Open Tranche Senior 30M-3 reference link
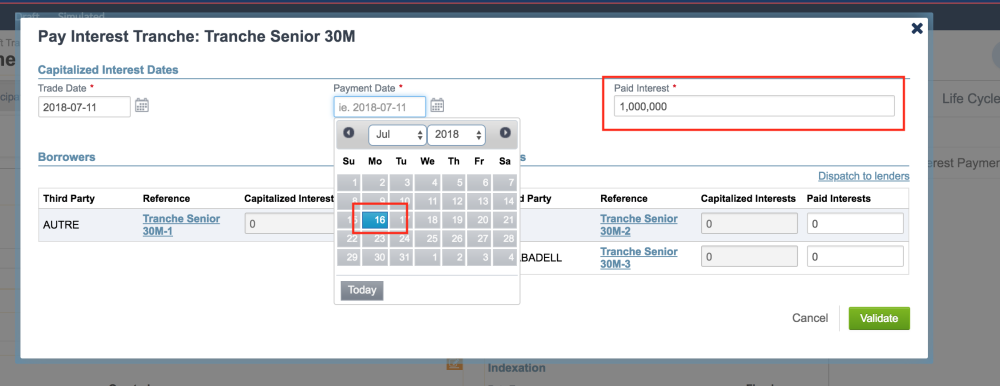 tap(638, 258)
